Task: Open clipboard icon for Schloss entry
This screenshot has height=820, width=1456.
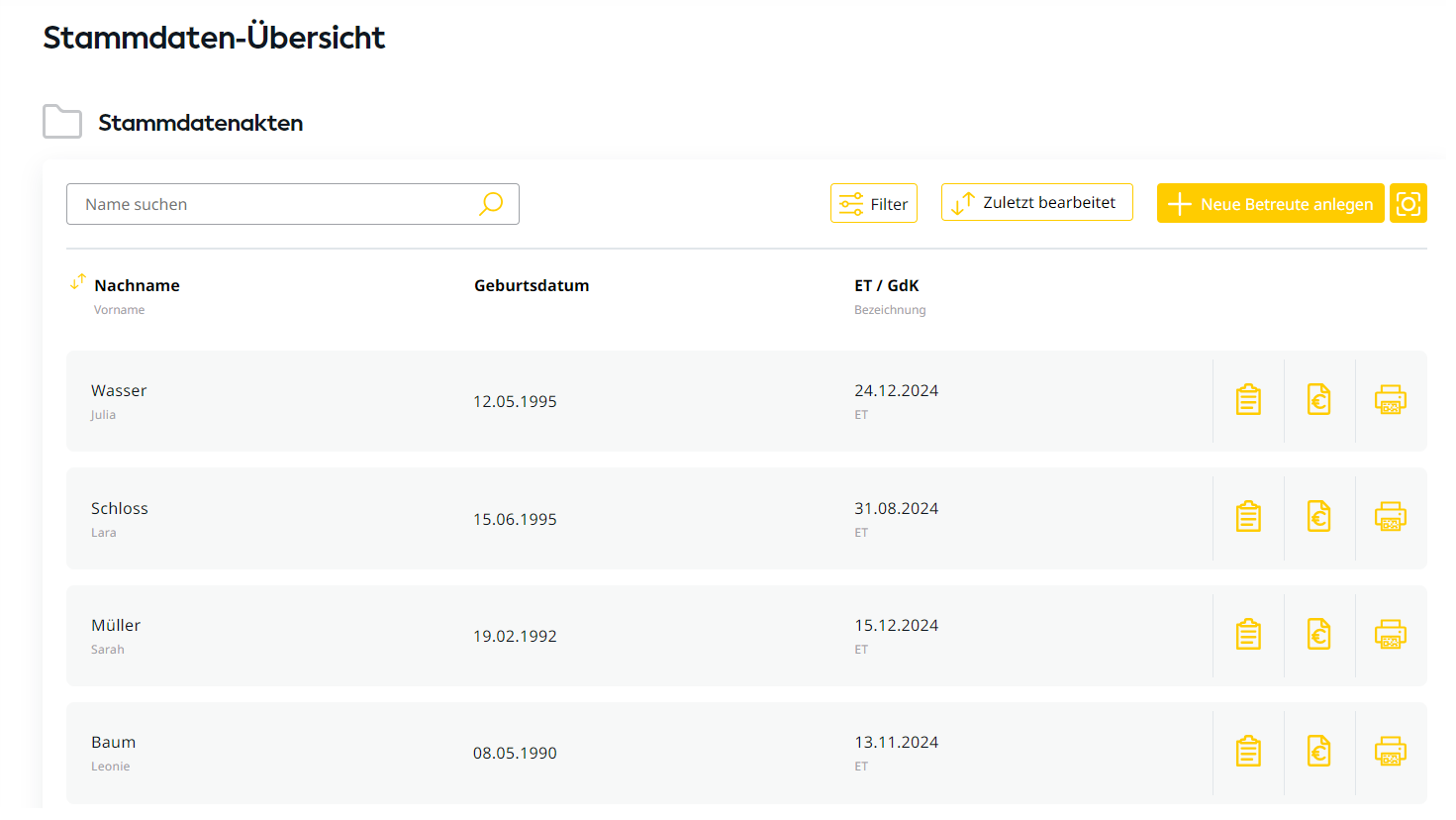Action: click(1248, 517)
